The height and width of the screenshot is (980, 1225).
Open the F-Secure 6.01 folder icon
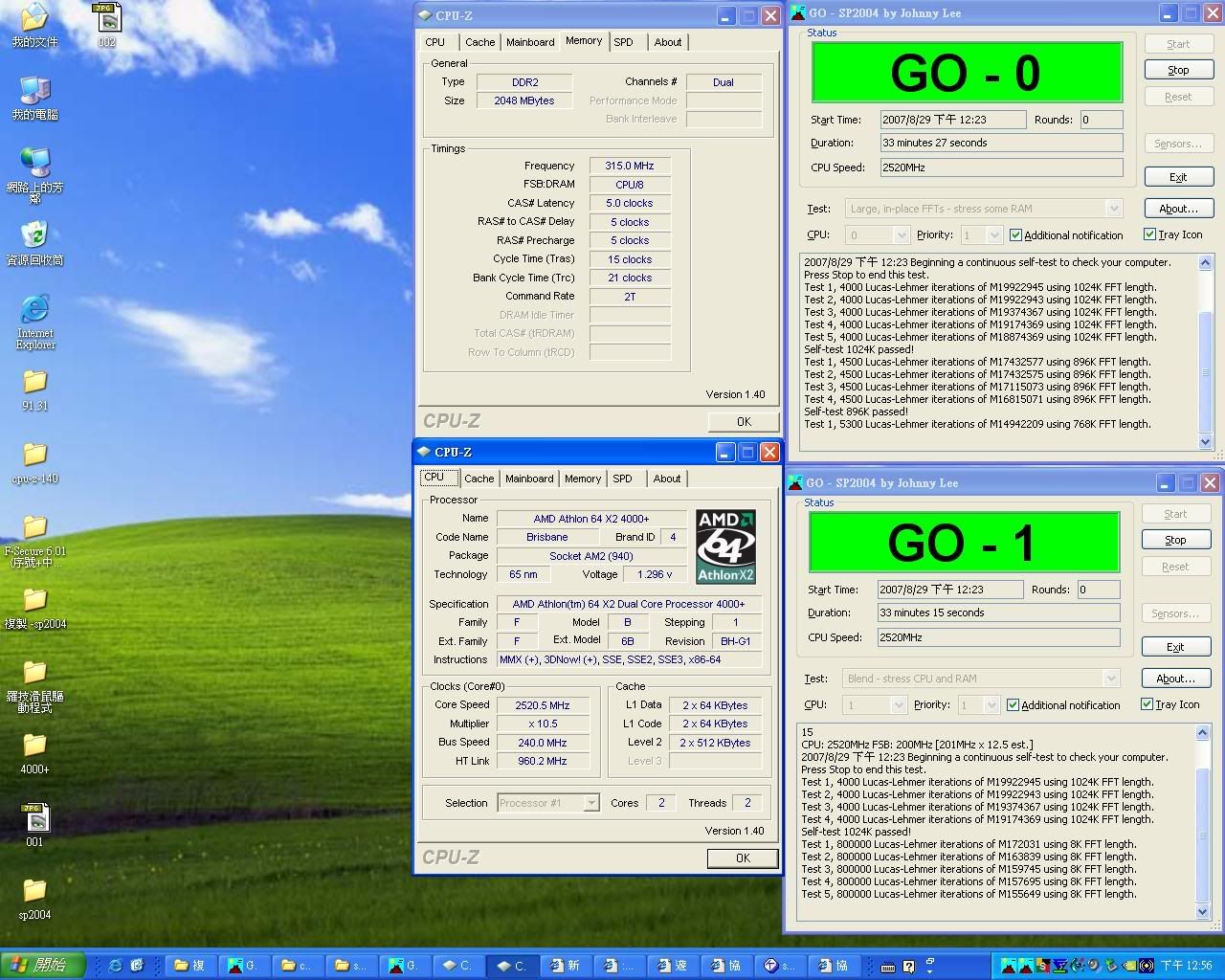pyautogui.click(x=34, y=541)
